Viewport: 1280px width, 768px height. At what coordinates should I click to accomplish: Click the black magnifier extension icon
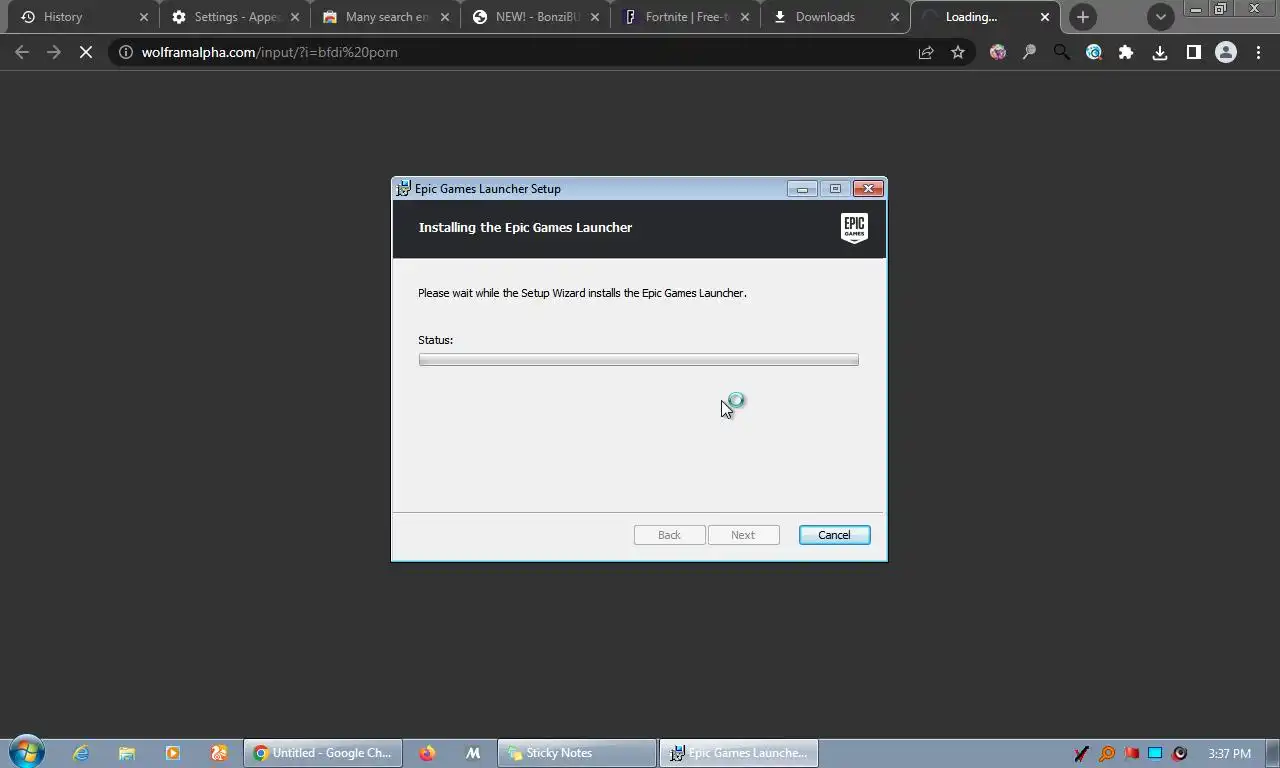[1061, 52]
